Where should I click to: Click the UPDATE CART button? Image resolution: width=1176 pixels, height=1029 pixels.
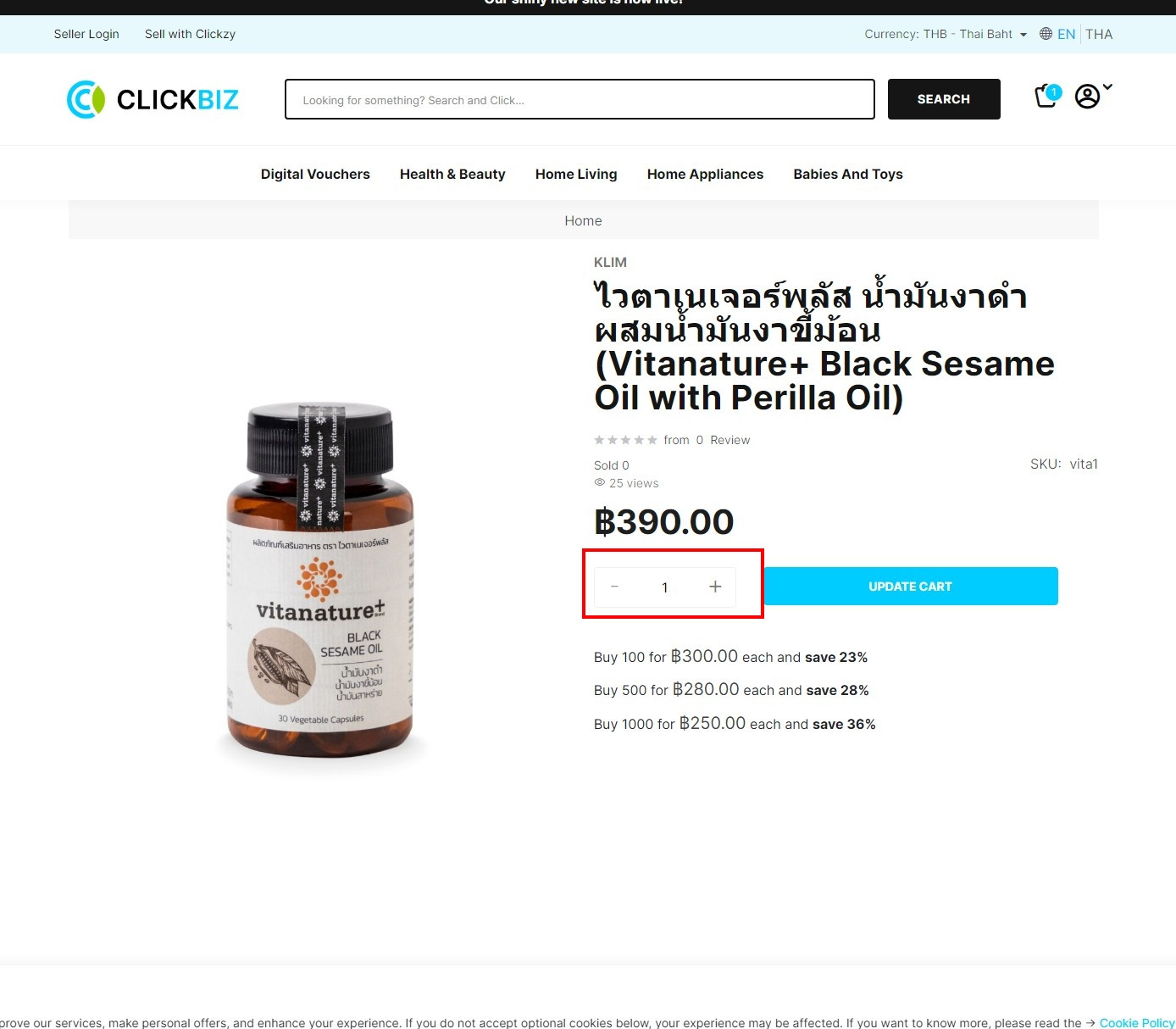[911, 587]
